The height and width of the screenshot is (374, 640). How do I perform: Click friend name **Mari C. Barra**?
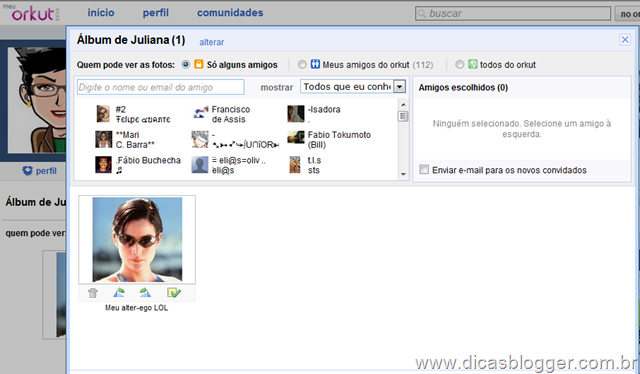[x=135, y=140]
